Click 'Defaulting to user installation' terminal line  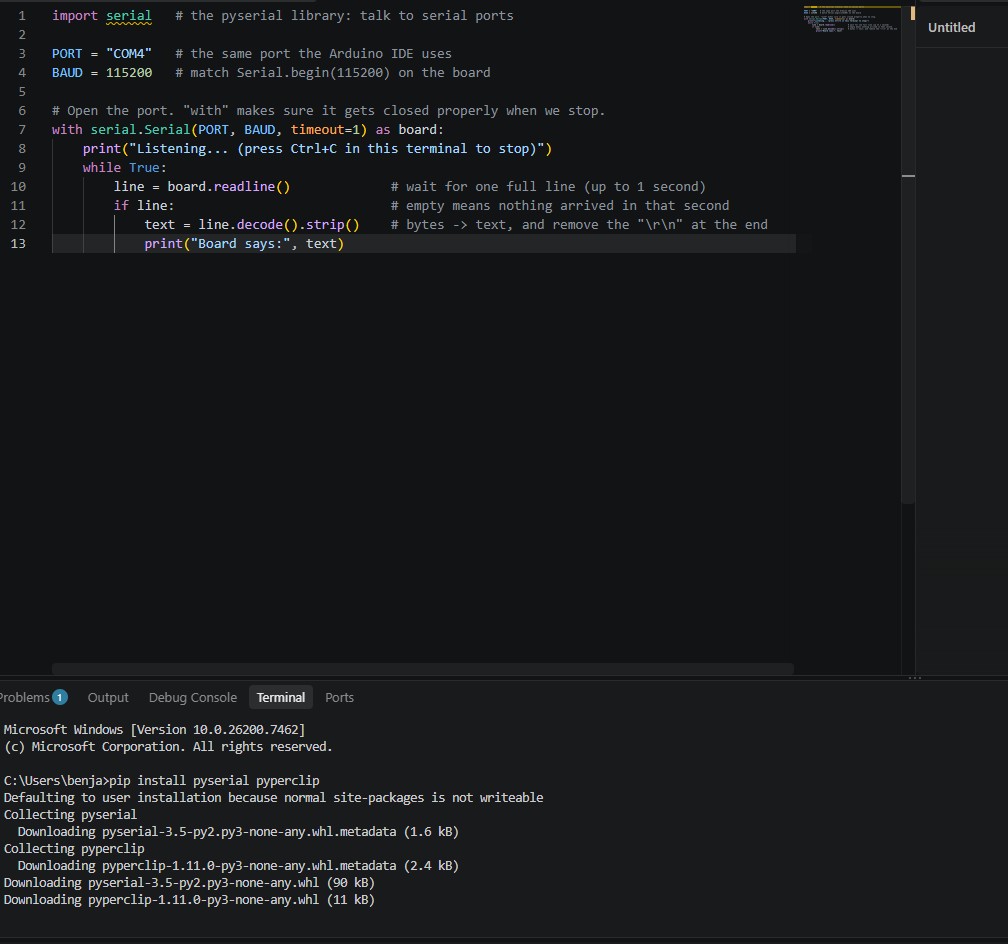pos(273,797)
